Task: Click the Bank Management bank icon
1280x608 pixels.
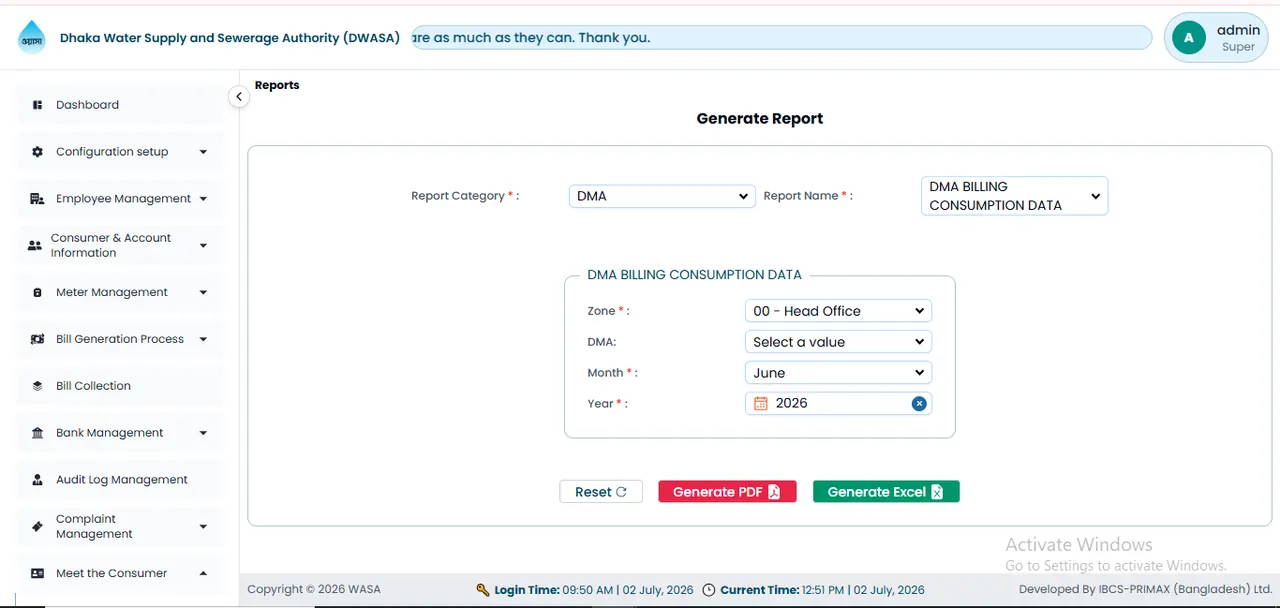Action: (x=37, y=433)
